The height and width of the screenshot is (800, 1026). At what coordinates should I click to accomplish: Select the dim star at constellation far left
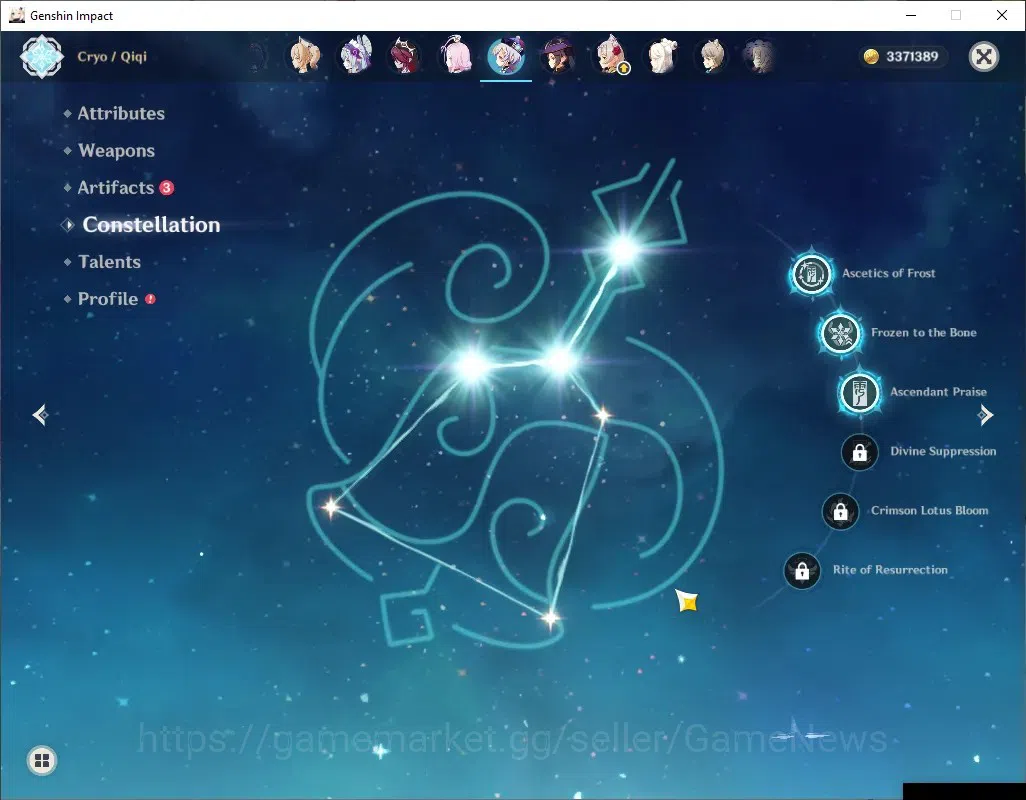[x=332, y=507]
